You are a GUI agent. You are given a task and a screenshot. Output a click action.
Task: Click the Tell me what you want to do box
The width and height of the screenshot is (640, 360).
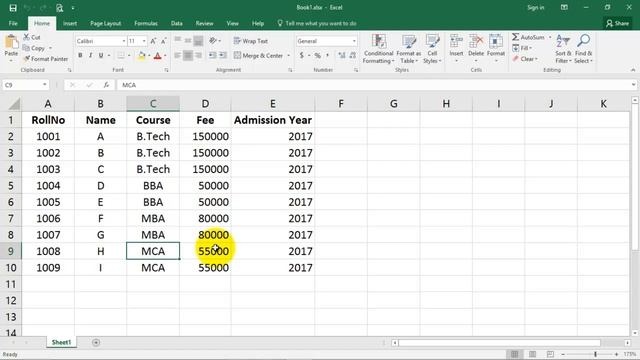tap(317, 23)
